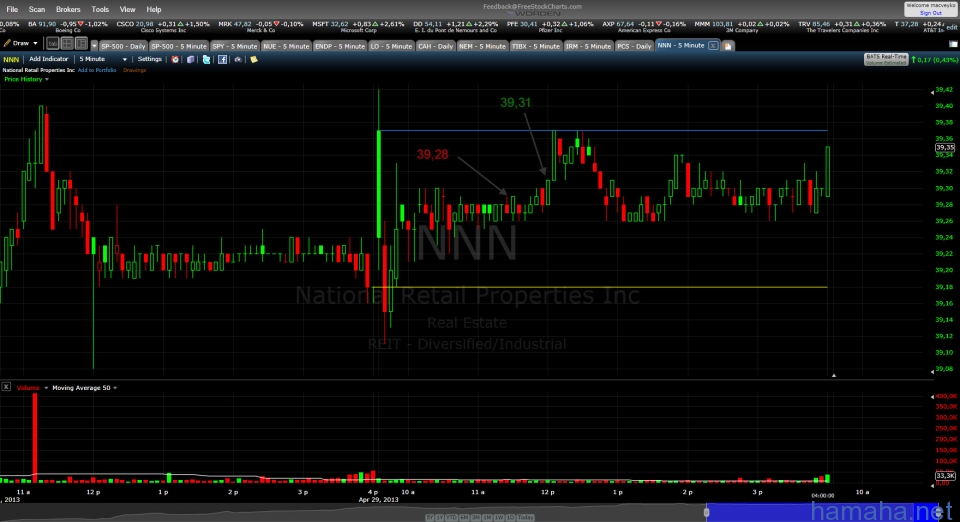The height and width of the screenshot is (522, 960).
Task: Open the File menu
Action: (12, 9)
